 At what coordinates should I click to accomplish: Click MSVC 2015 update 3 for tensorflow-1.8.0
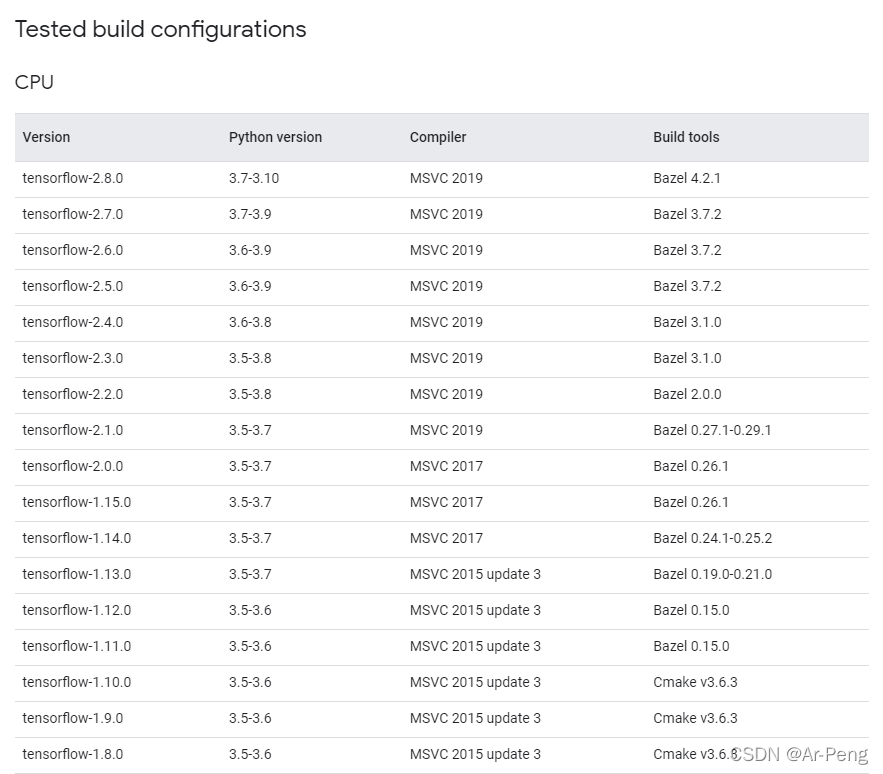[x=475, y=755]
